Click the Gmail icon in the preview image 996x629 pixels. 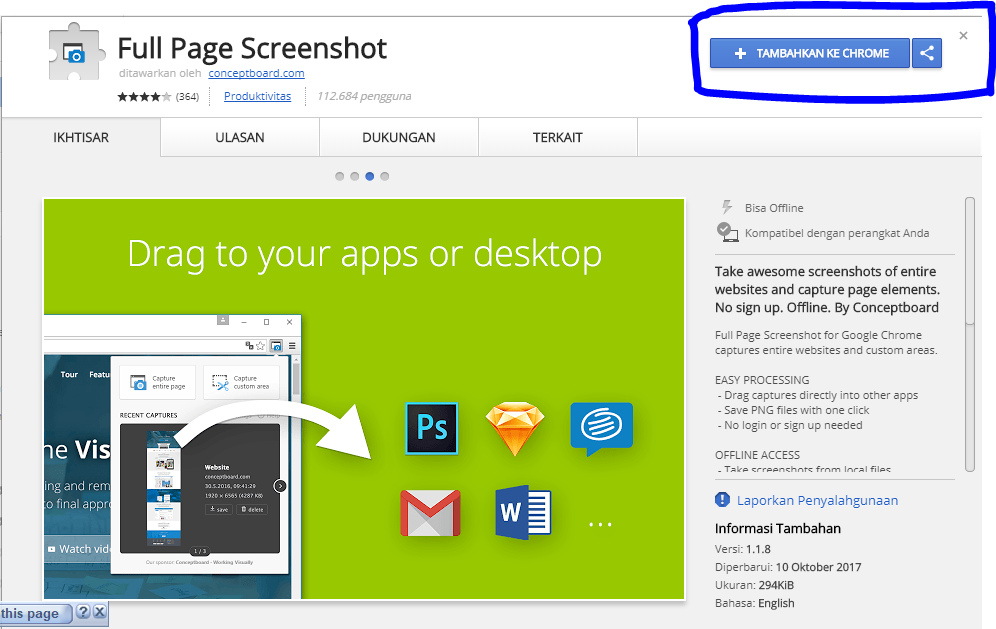tap(430, 512)
